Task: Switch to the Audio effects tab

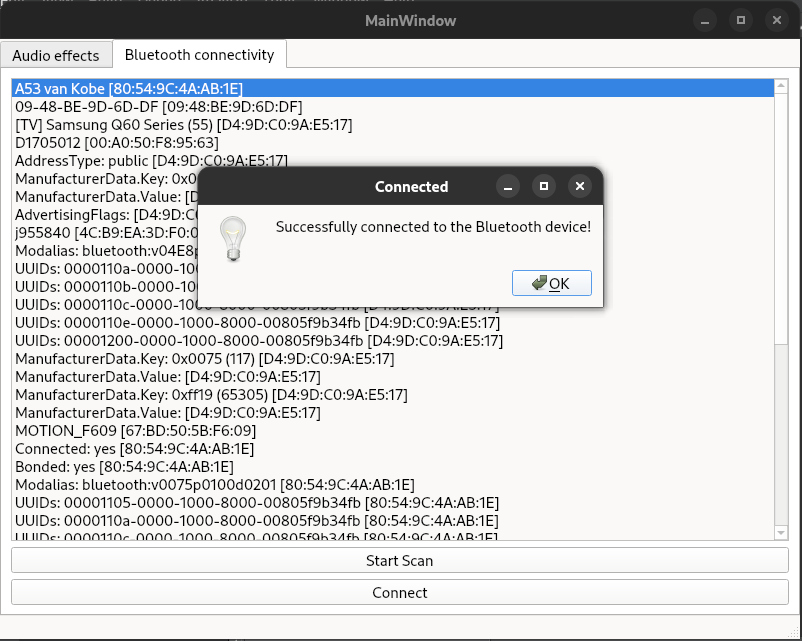Action: (56, 55)
